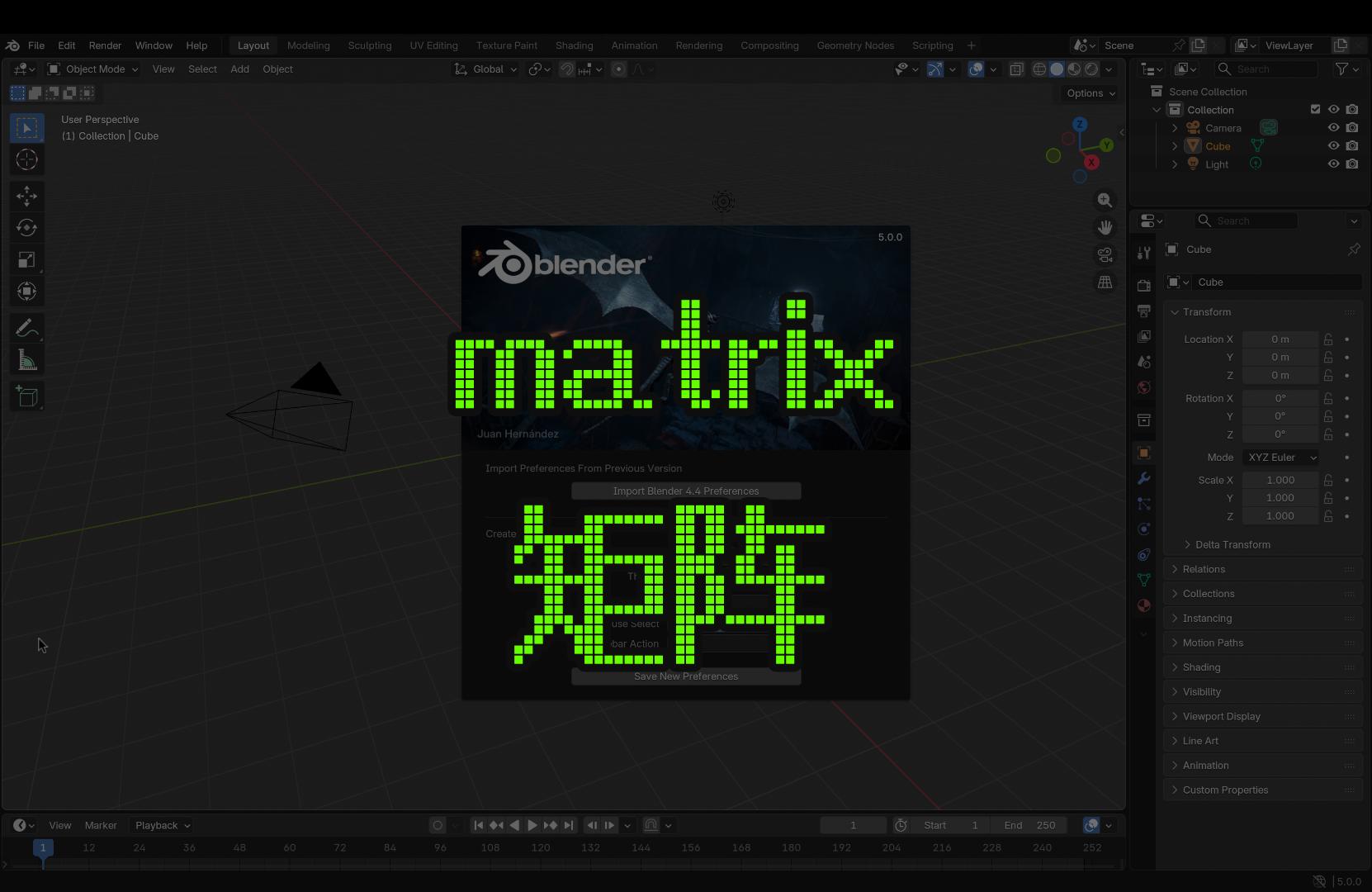Viewport: 1372px width, 892px height.
Task: Open the Output properties tab
Action: [x=1143, y=311]
